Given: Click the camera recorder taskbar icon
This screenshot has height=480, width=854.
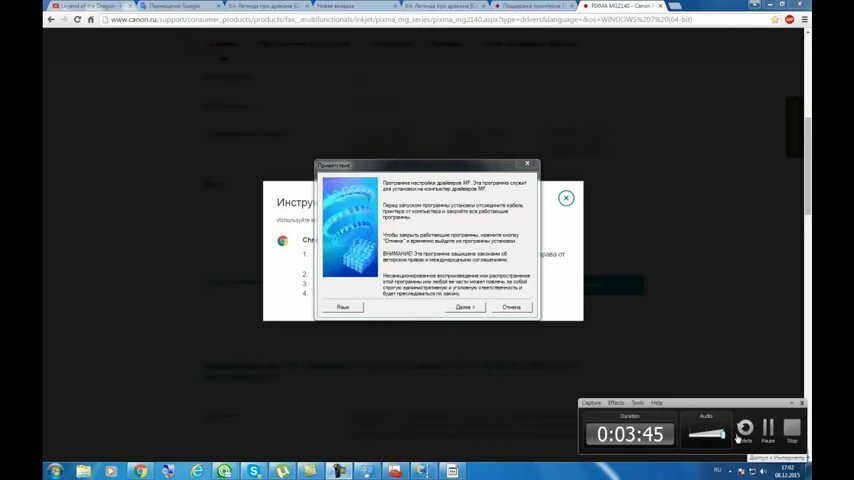Looking at the screenshot, I should pos(338,471).
